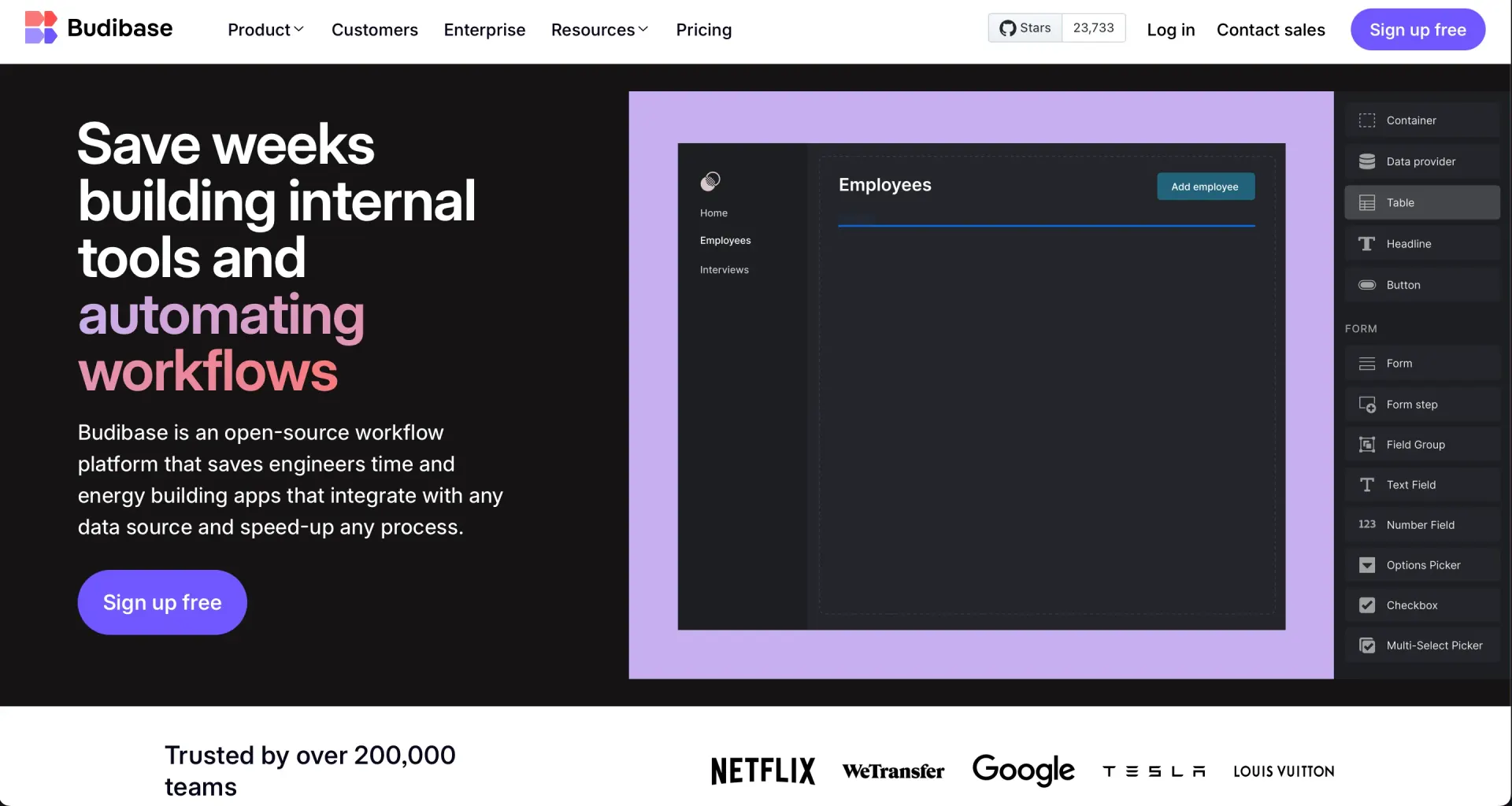Viewport: 1512px width, 806px height.
Task: Select Interviews in preview sidebar
Action: (724, 270)
